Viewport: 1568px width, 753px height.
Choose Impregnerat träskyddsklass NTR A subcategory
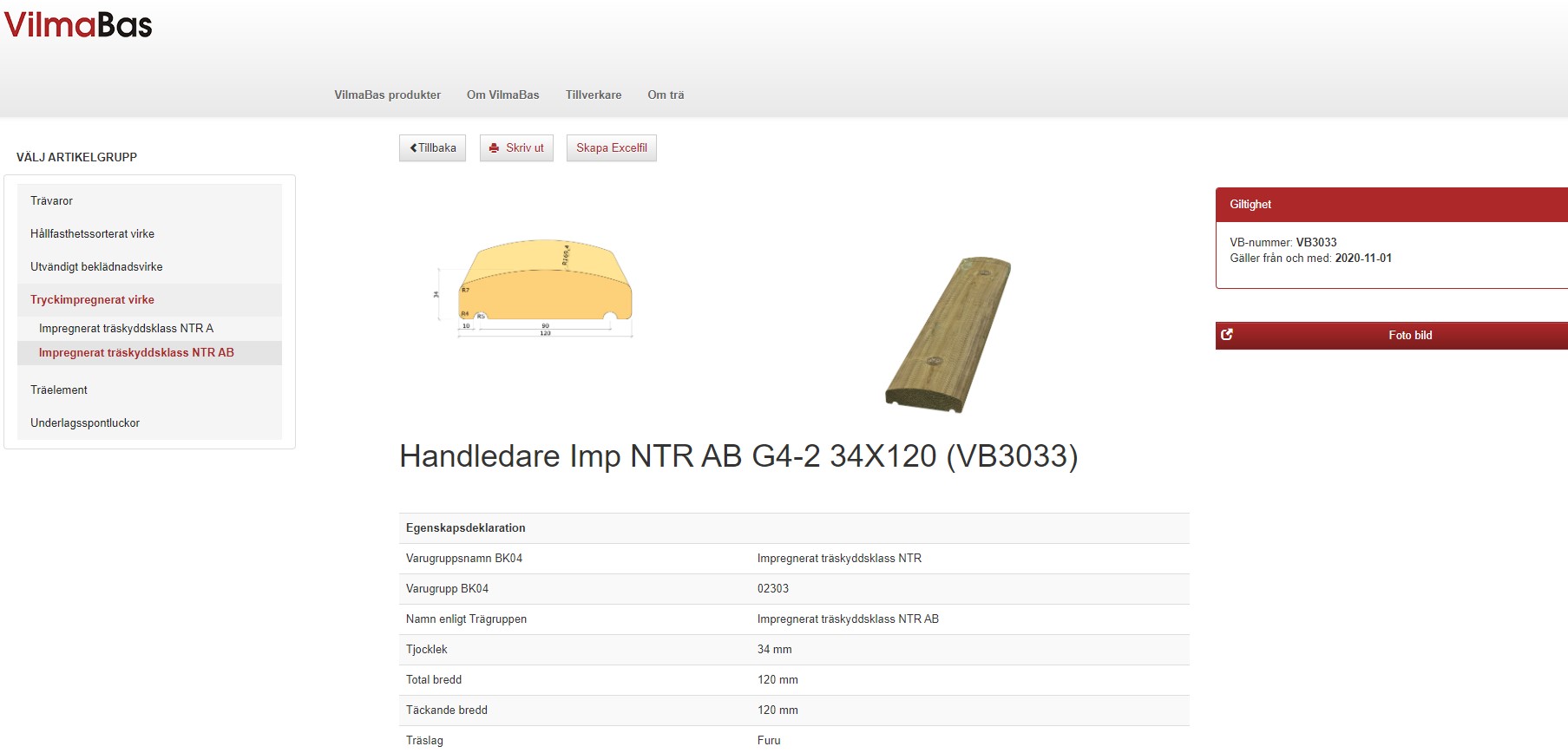point(126,329)
